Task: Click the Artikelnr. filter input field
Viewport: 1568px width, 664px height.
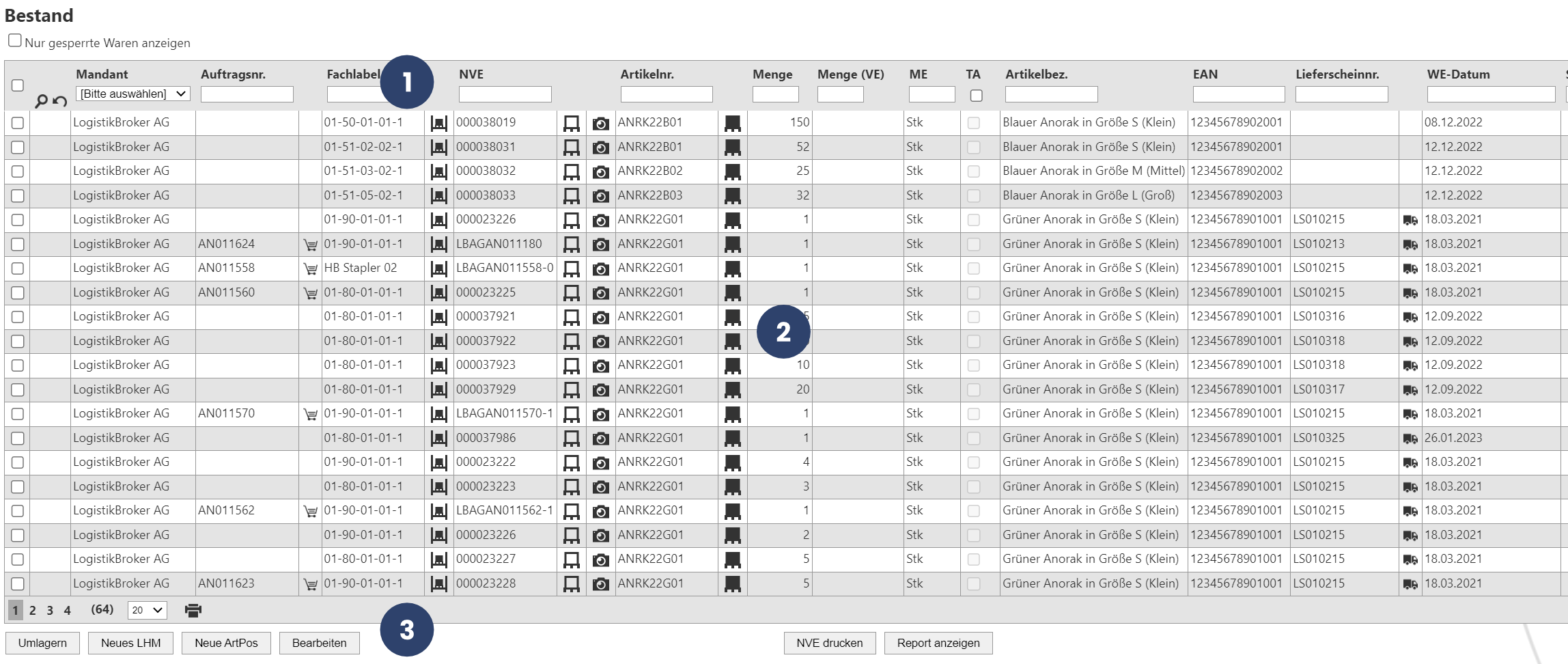Action: point(666,94)
